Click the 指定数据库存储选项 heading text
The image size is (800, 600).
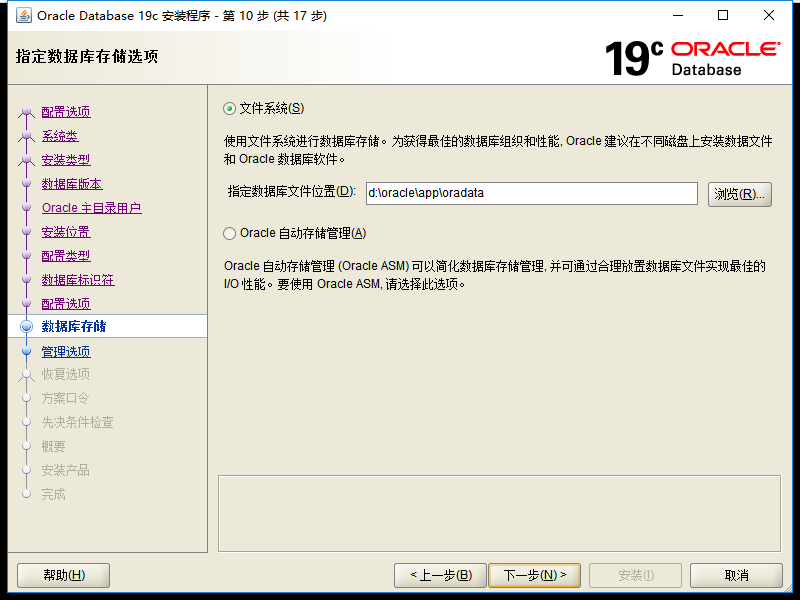point(87,56)
